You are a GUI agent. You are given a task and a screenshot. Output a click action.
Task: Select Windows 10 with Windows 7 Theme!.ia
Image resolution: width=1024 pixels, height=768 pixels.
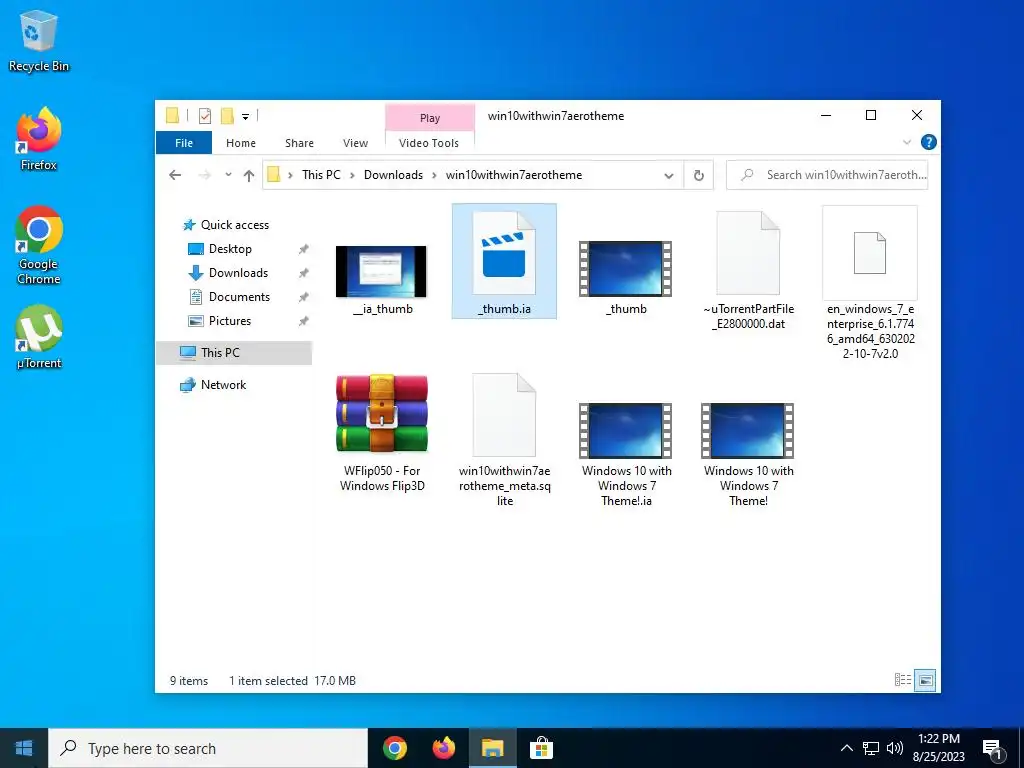[626, 454]
